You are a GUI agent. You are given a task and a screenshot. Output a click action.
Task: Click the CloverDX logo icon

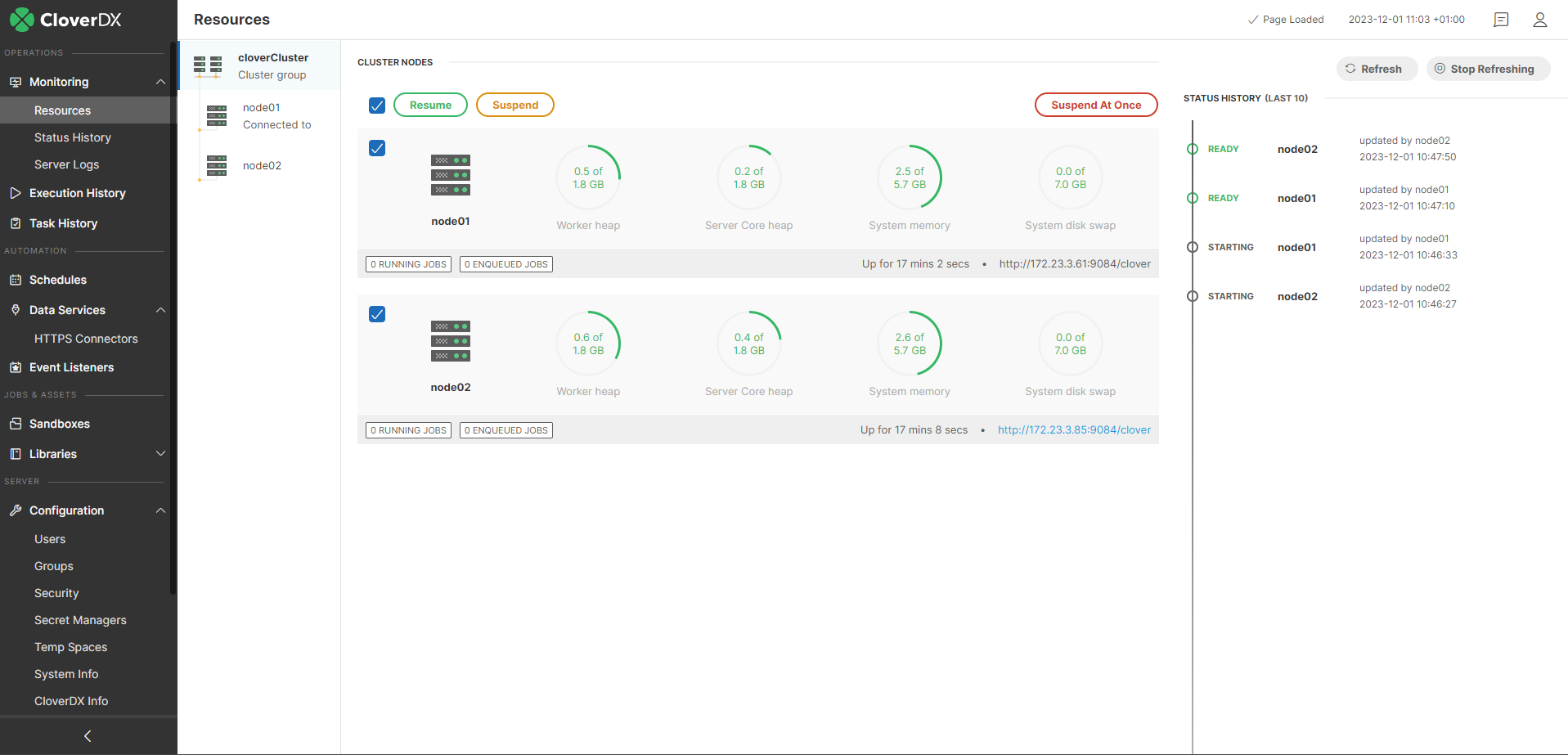[22, 20]
